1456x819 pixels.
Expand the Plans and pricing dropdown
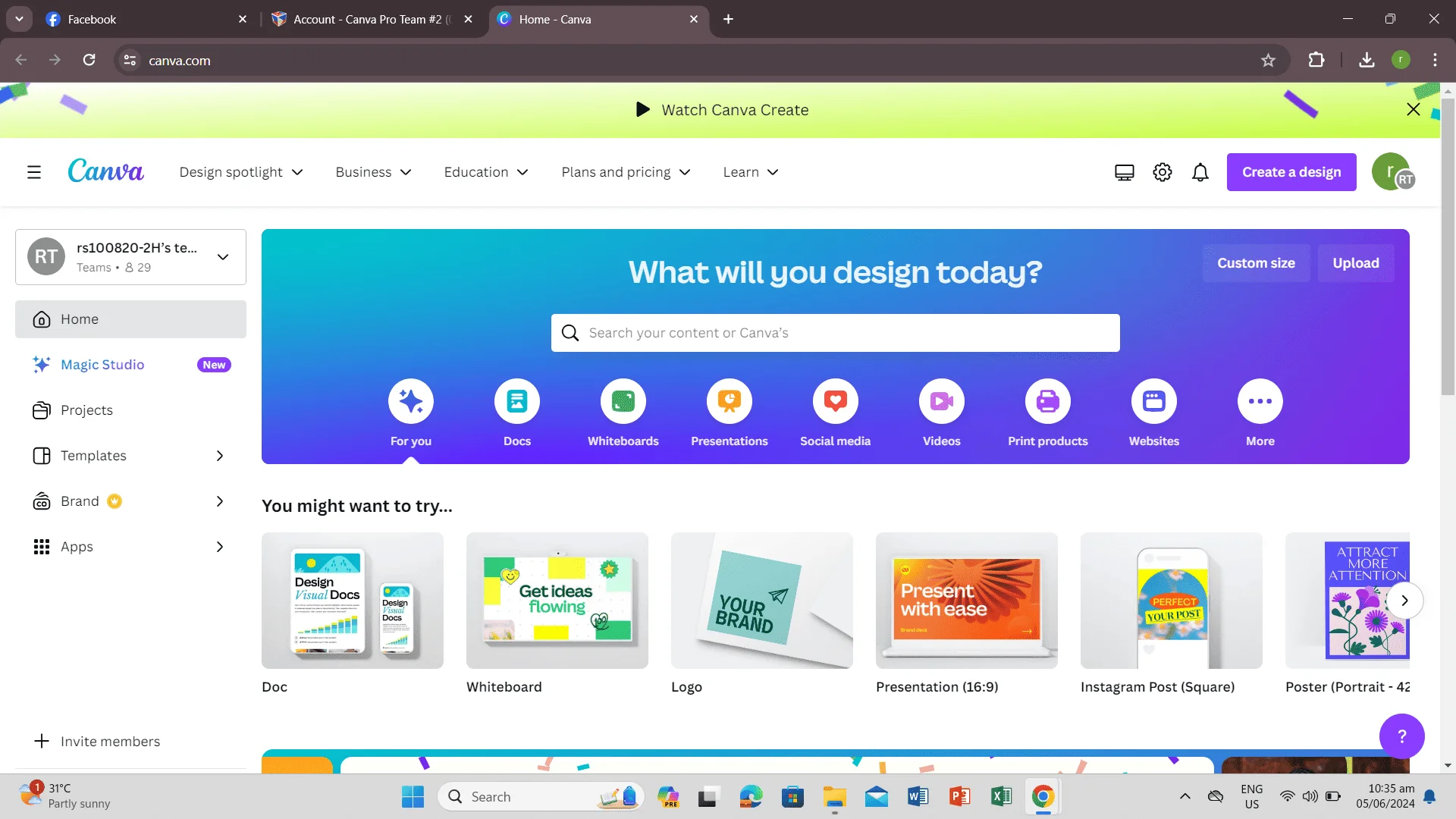626,172
